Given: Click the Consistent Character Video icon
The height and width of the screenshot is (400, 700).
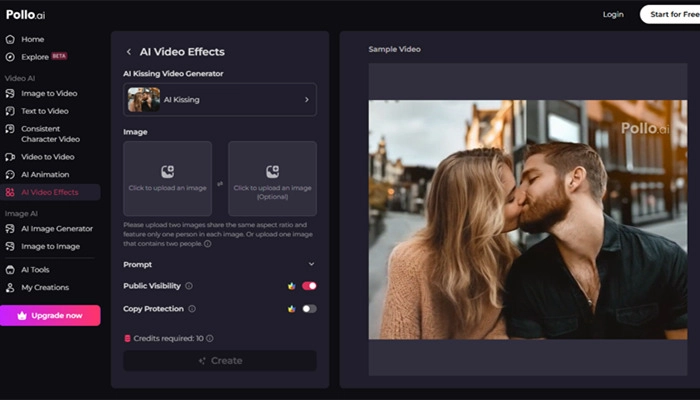Looking at the screenshot, I should coord(10,129).
